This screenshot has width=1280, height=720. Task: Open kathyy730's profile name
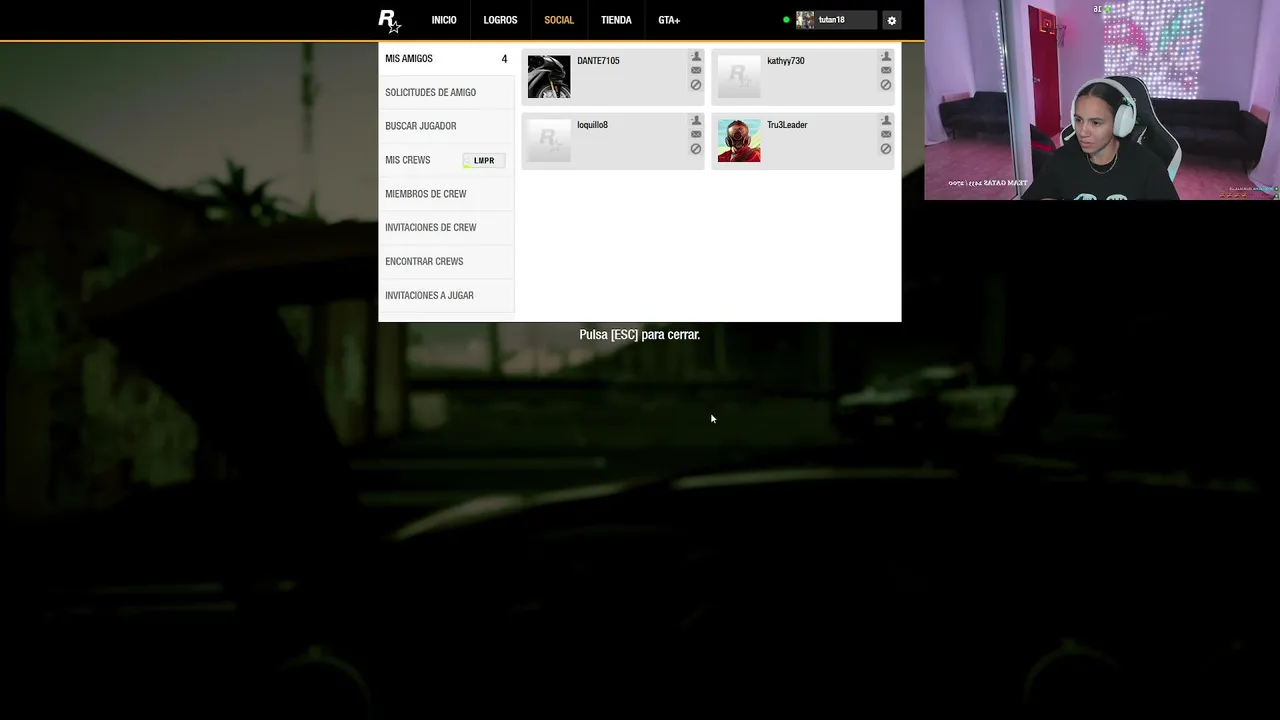(786, 61)
